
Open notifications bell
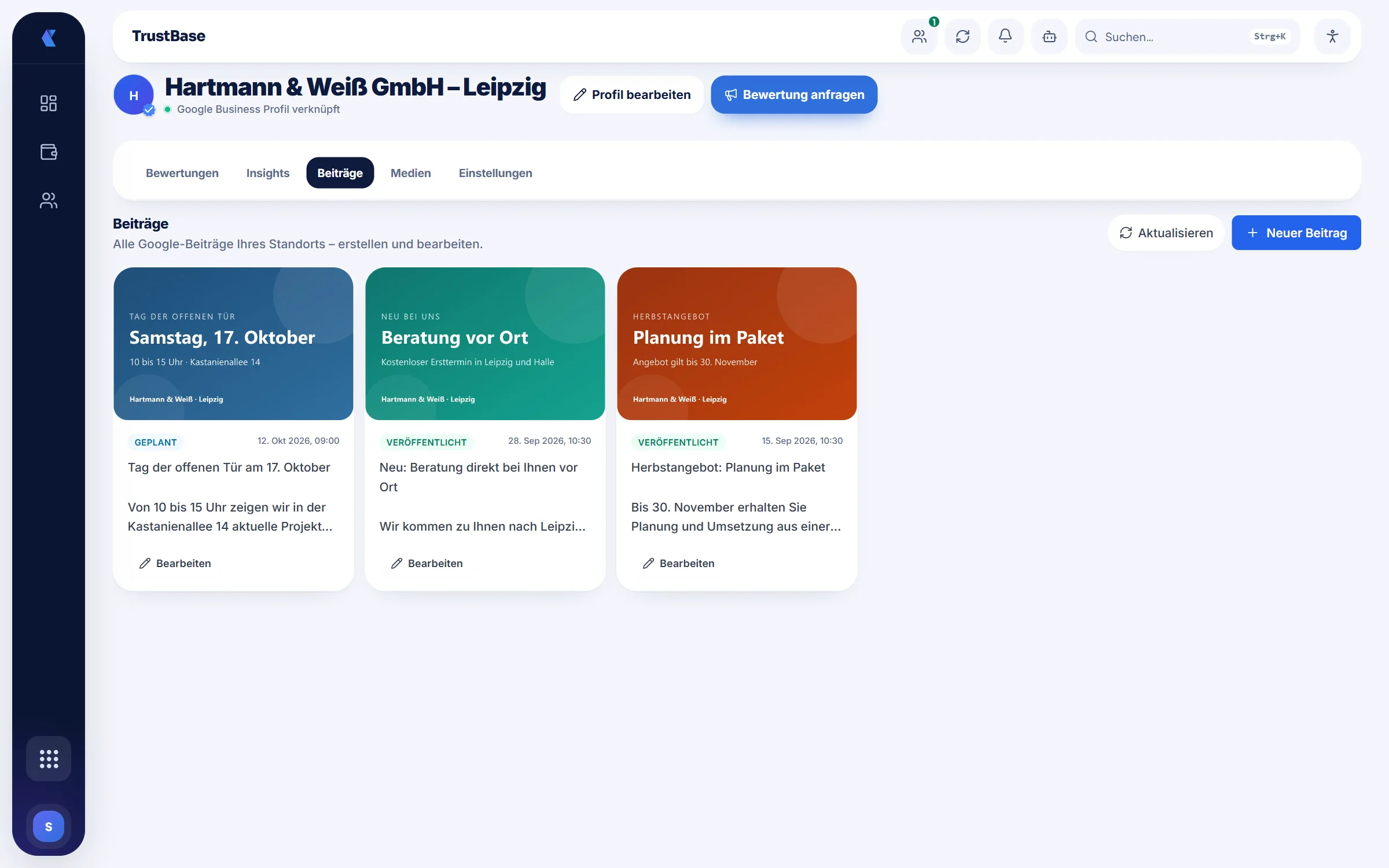click(x=1006, y=36)
